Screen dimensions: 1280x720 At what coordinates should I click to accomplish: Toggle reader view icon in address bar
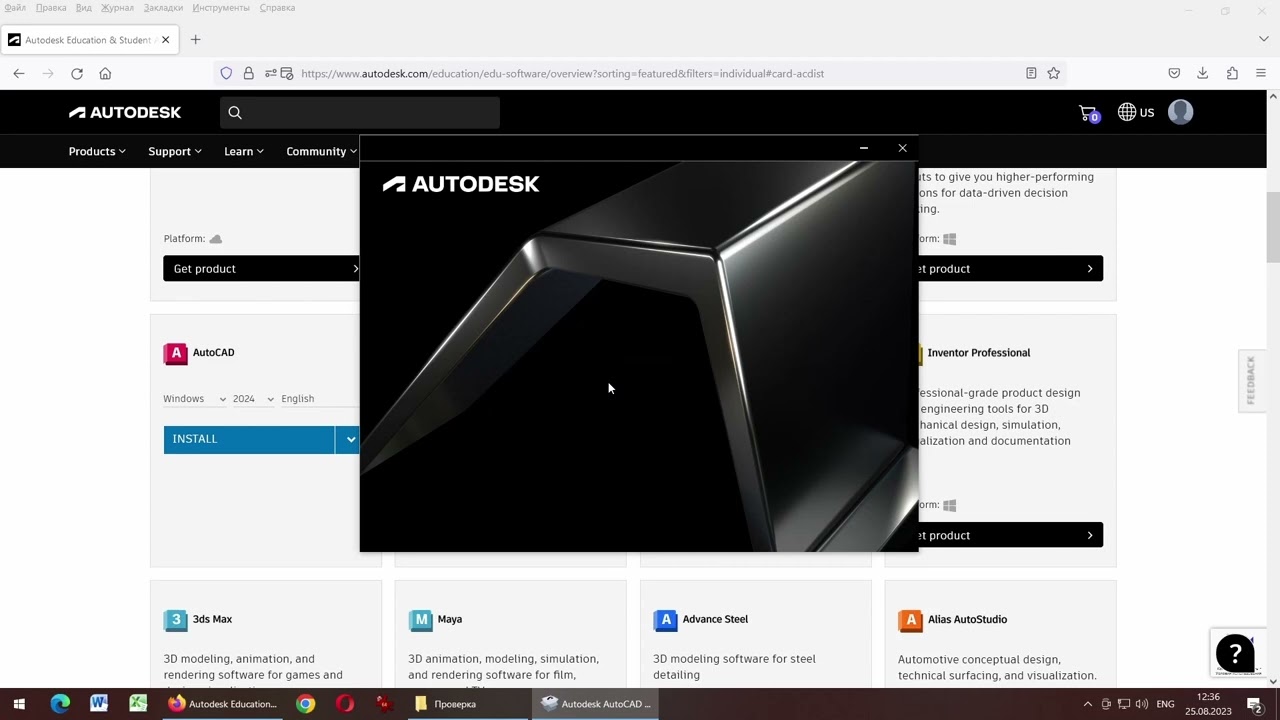click(x=1031, y=73)
